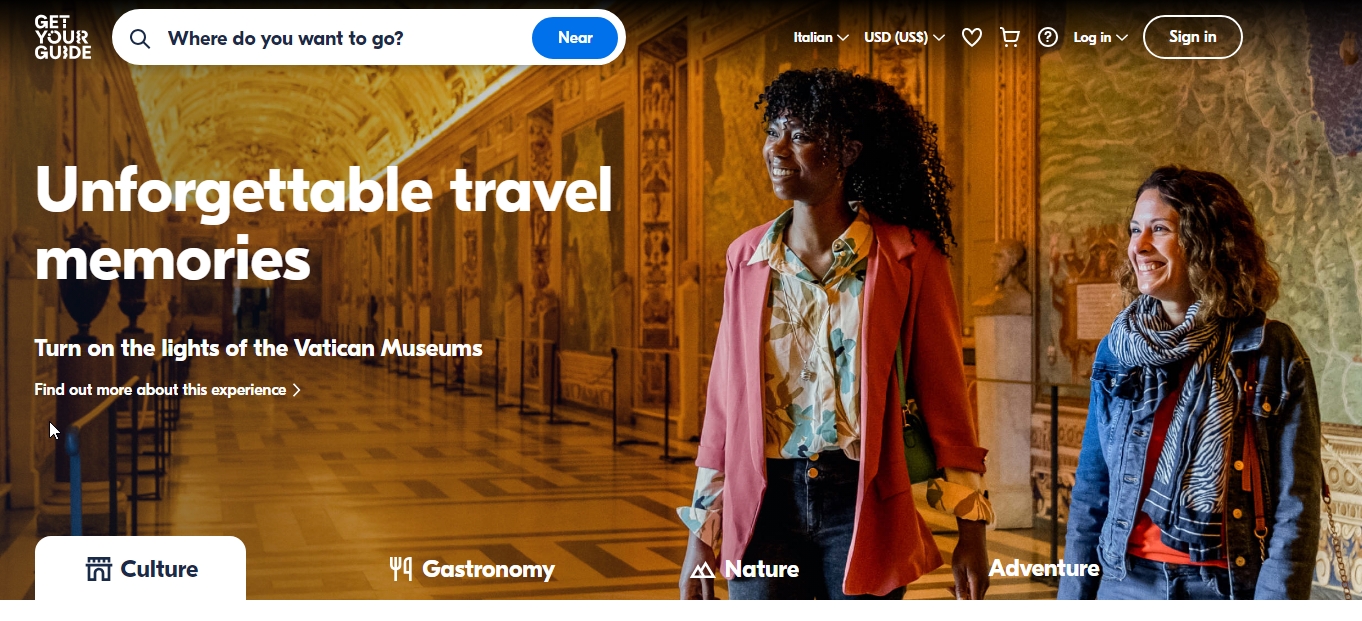Open Find out more about this experience
Viewport: 1362px width, 621px height.
[x=168, y=390]
